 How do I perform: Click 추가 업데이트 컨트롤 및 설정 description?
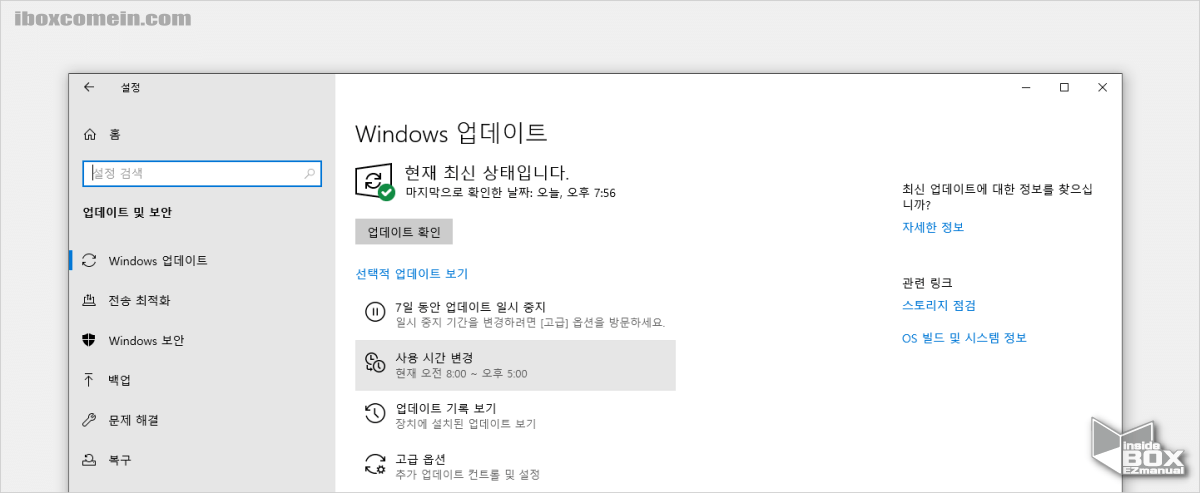467,475
